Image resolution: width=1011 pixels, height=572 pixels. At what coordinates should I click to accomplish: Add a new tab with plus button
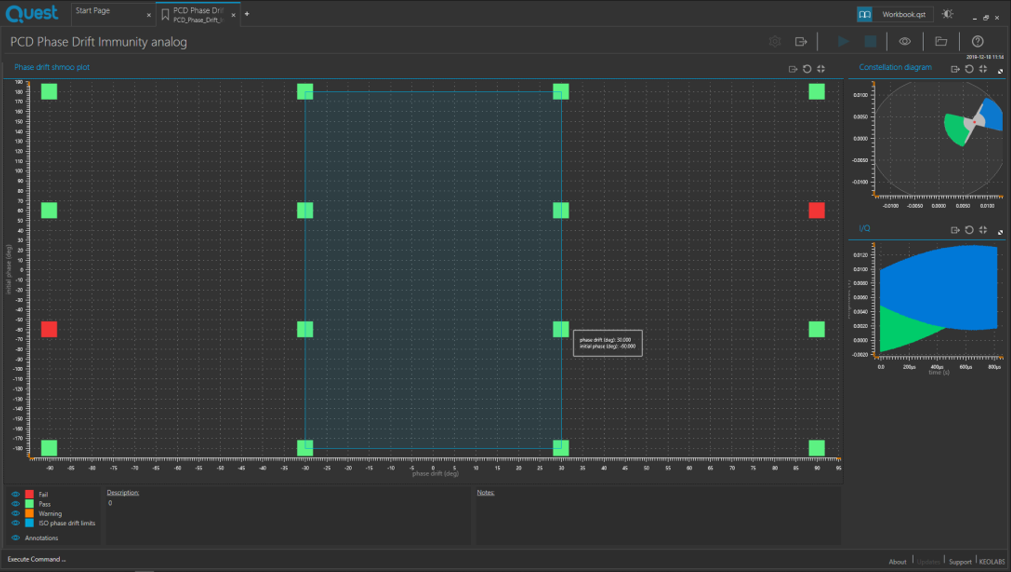click(247, 14)
